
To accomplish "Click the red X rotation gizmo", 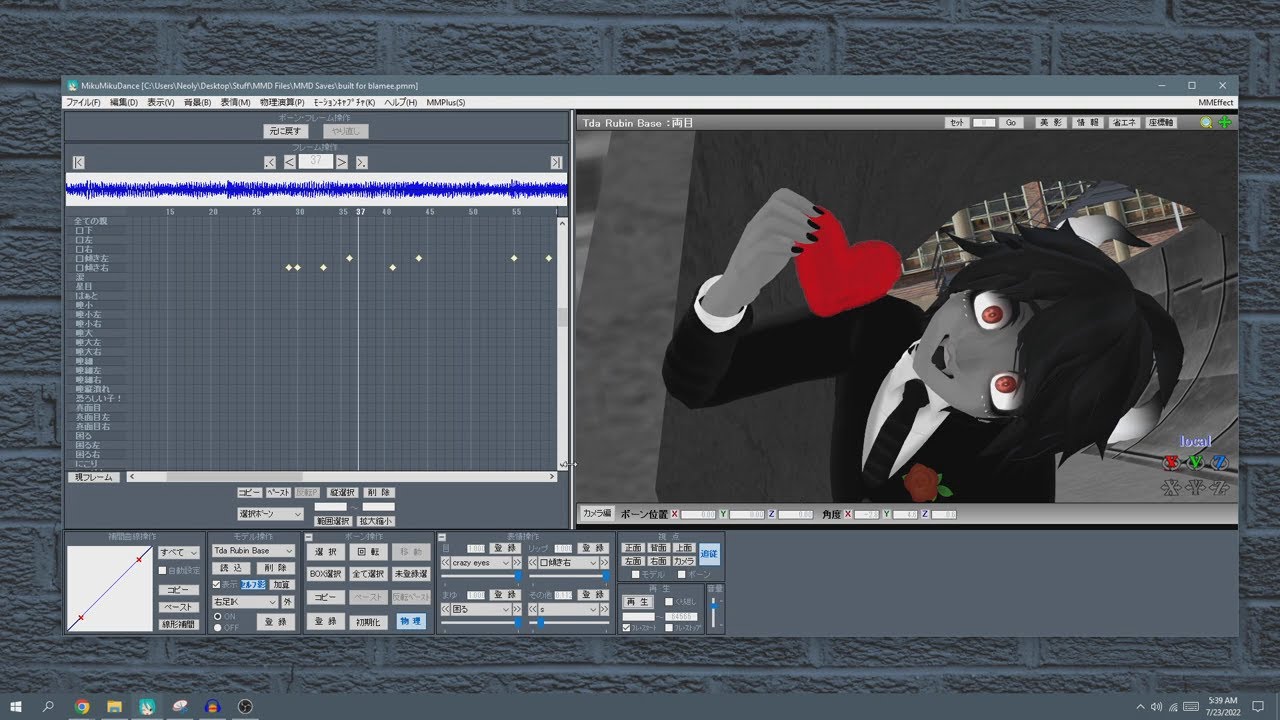I will [1171, 462].
